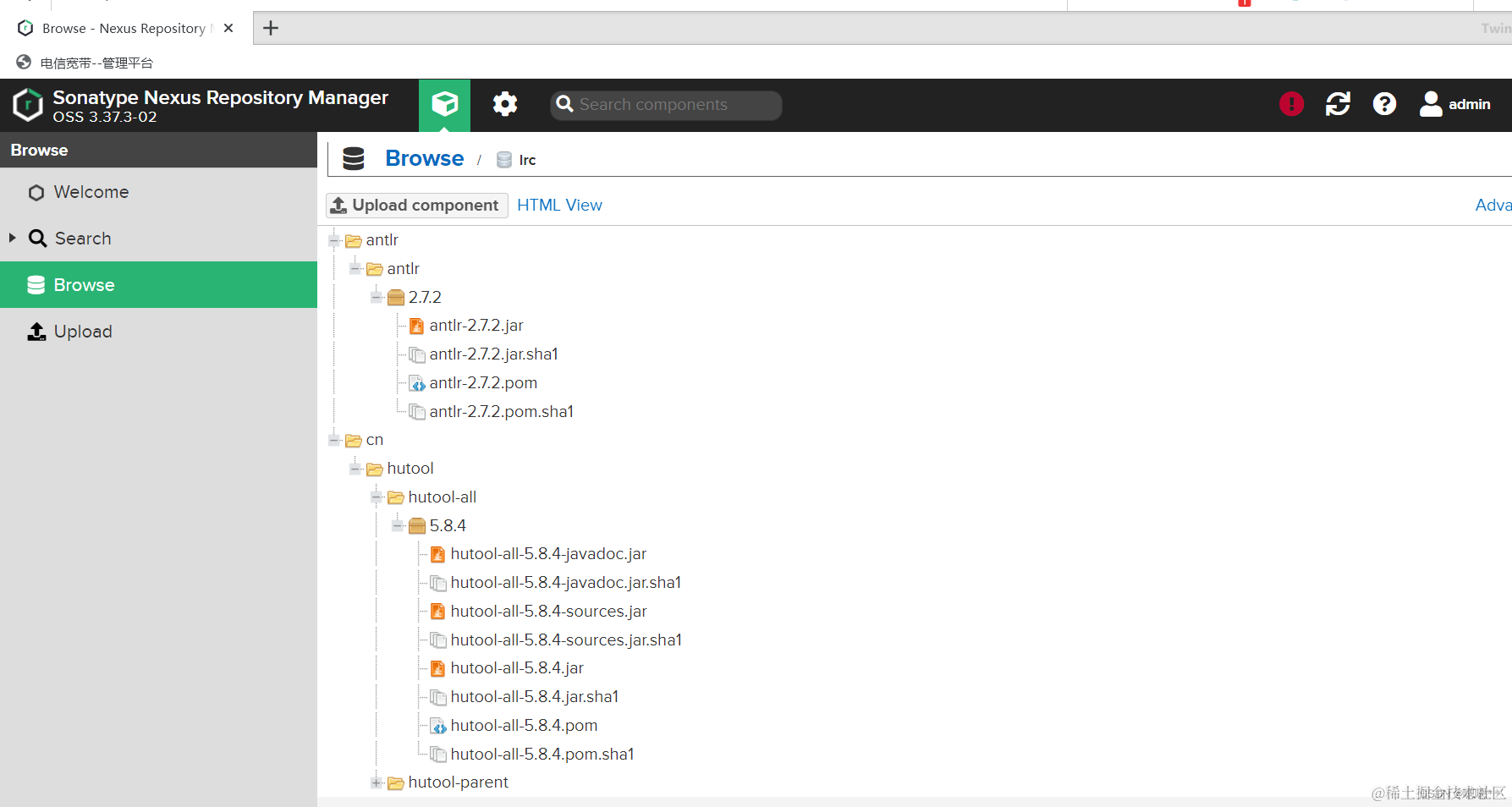Screen dimensions: 1512x807
Task: Click the 5.8.4 component package icon
Action: [x=416, y=525]
